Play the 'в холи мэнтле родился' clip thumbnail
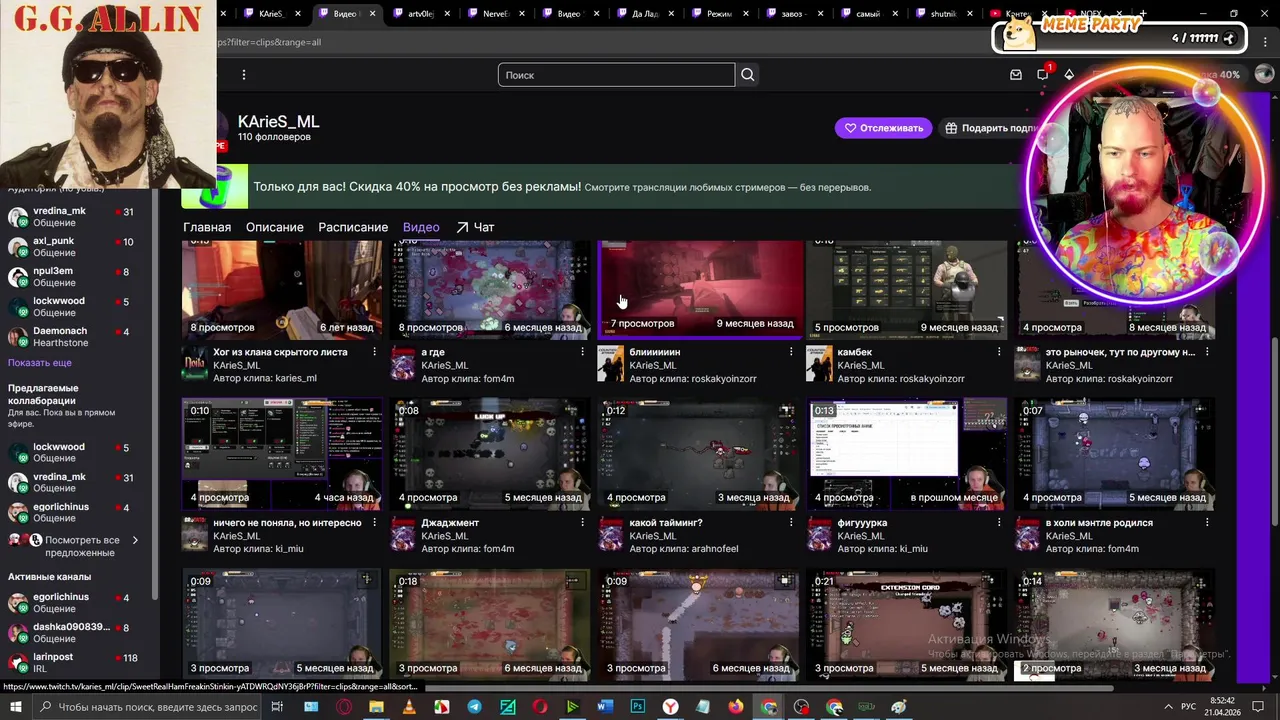This screenshot has height=720, width=1280. [x=1115, y=453]
